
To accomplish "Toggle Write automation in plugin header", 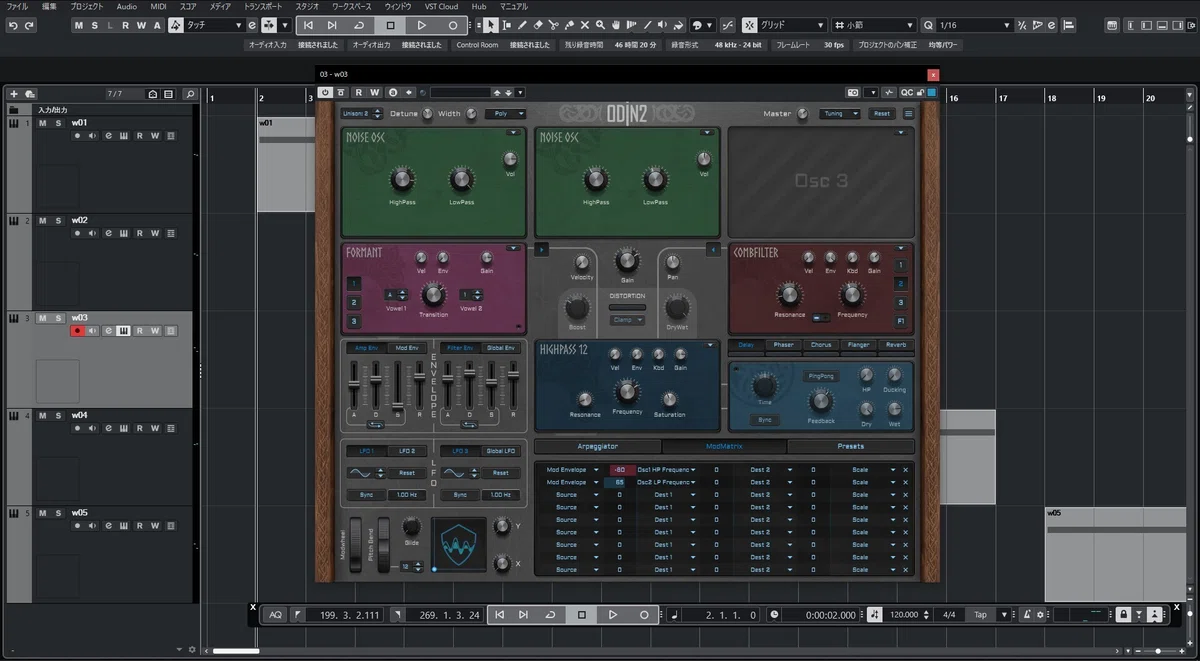I will click(x=374, y=92).
